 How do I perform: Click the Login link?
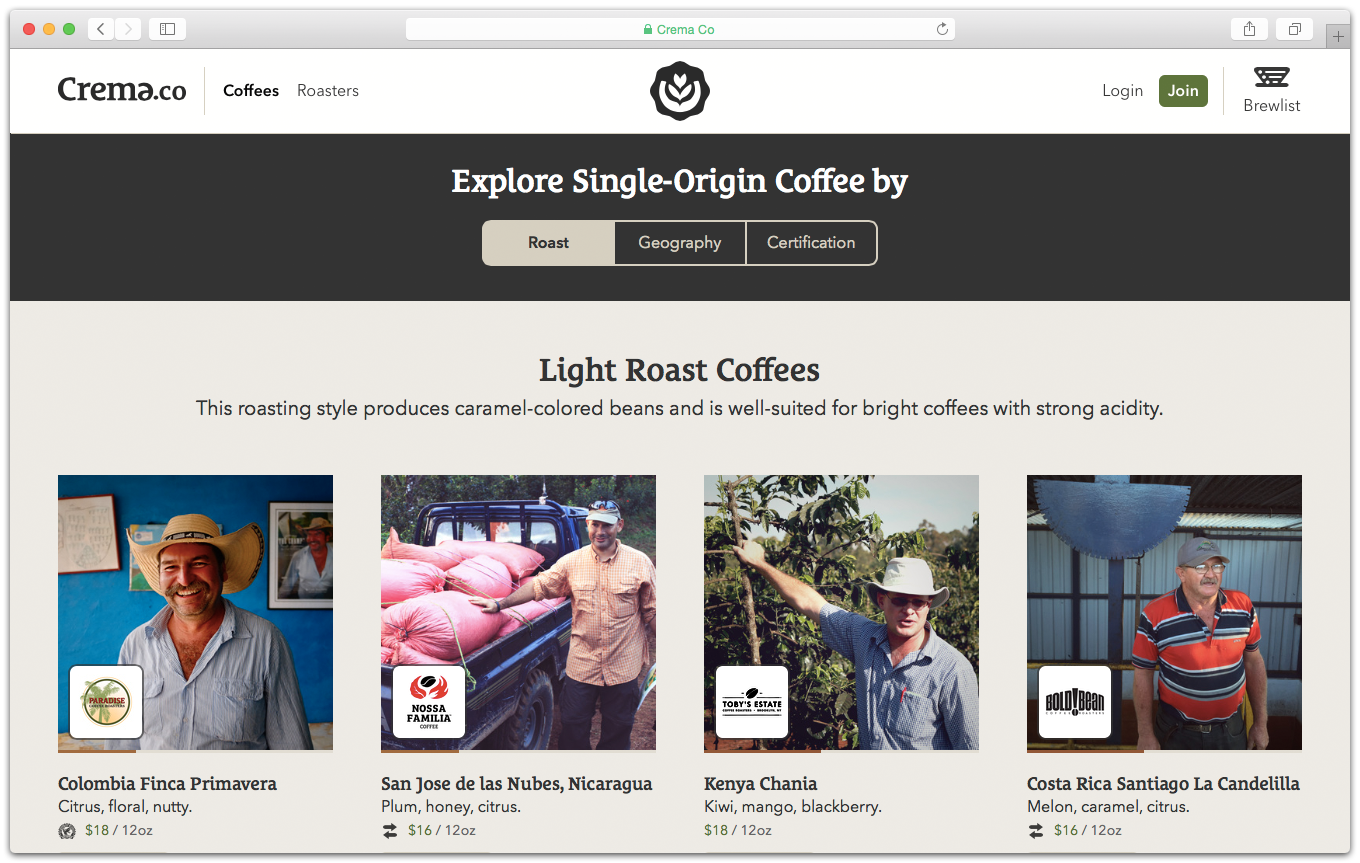(1122, 90)
